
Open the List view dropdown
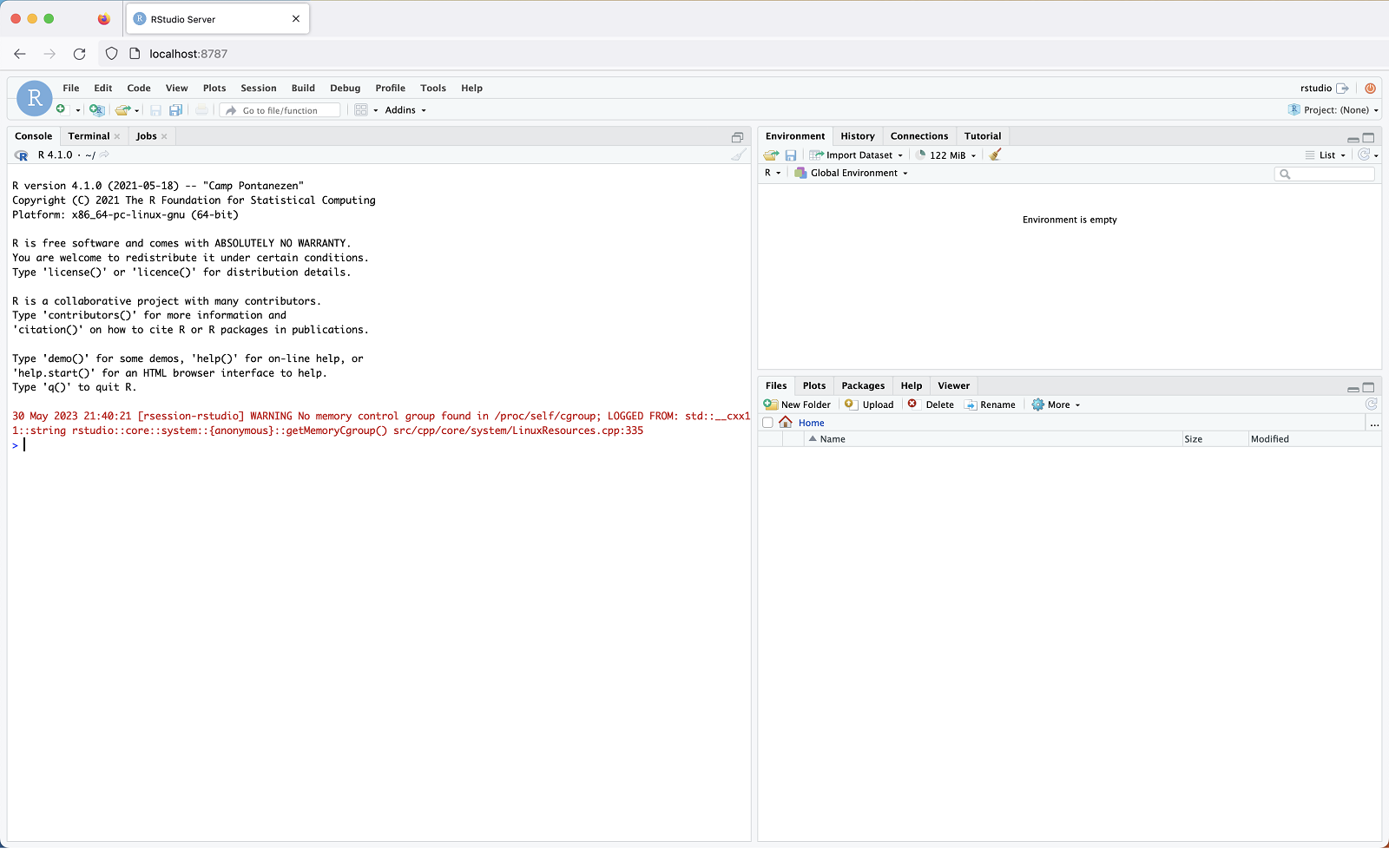point(1326,155)
